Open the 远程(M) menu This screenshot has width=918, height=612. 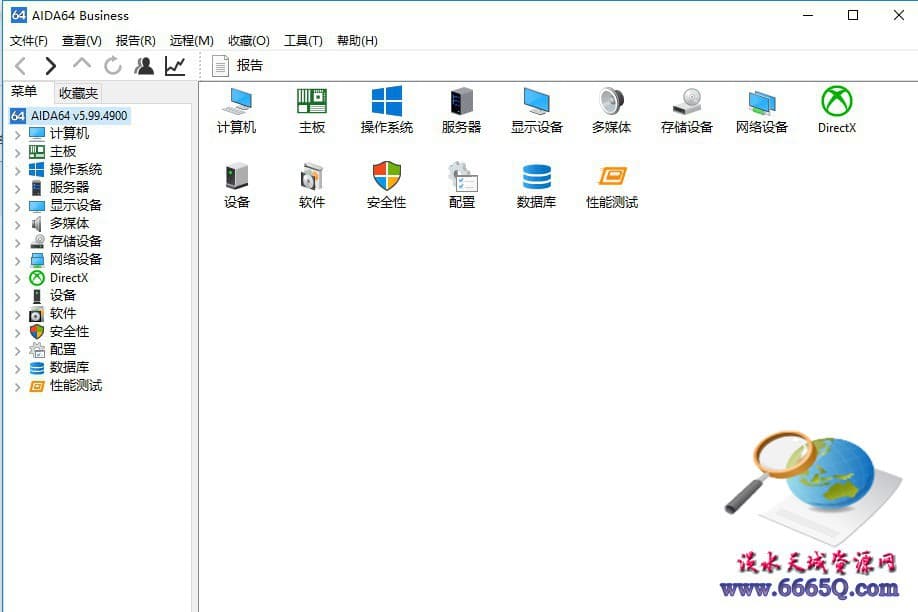191,40
